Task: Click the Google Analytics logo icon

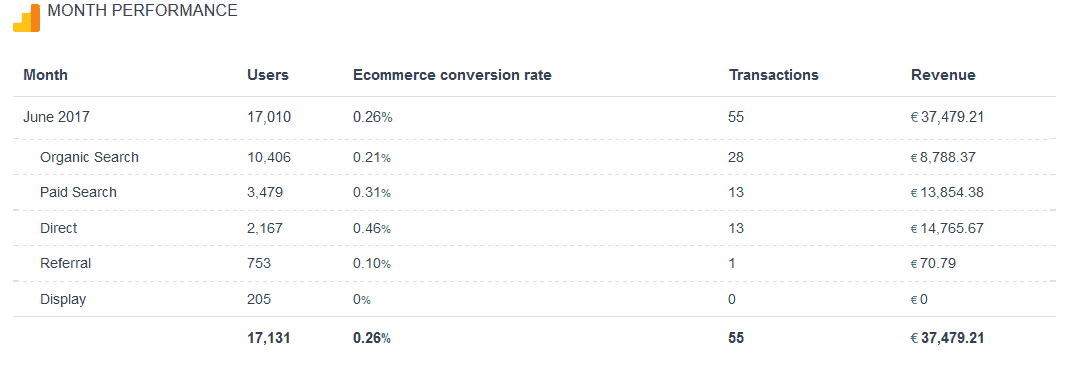Action: coord(26,18)
